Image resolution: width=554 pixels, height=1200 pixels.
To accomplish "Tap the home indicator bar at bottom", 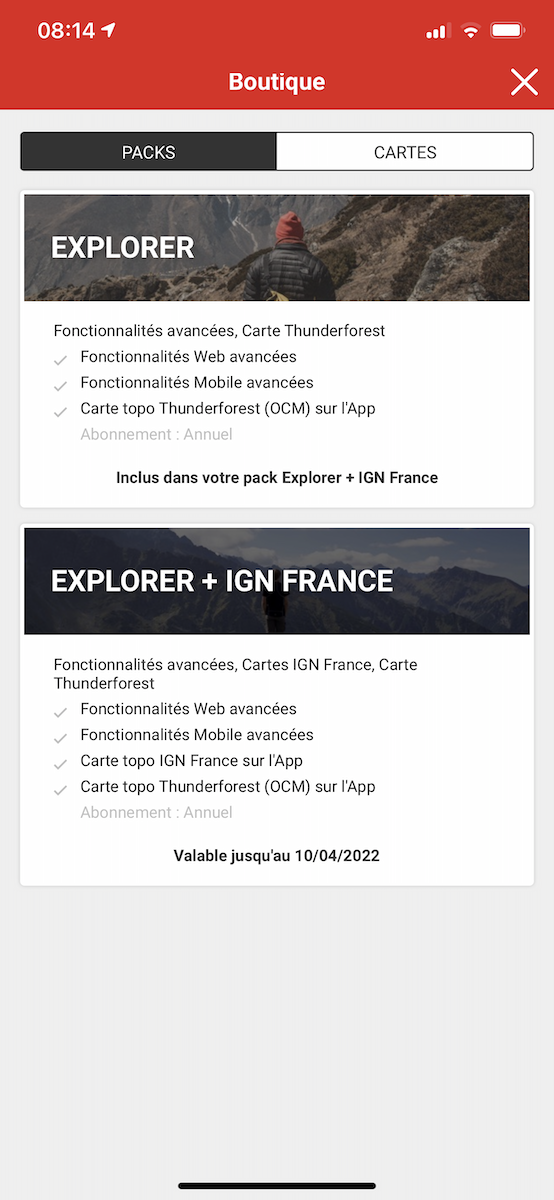I will 277,1186.
